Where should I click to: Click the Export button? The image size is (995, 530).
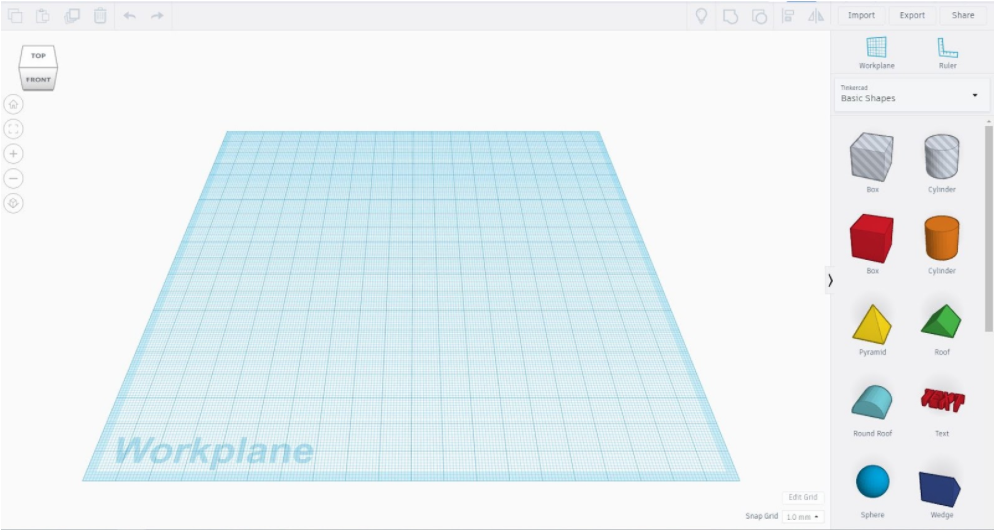click(912, 16)
